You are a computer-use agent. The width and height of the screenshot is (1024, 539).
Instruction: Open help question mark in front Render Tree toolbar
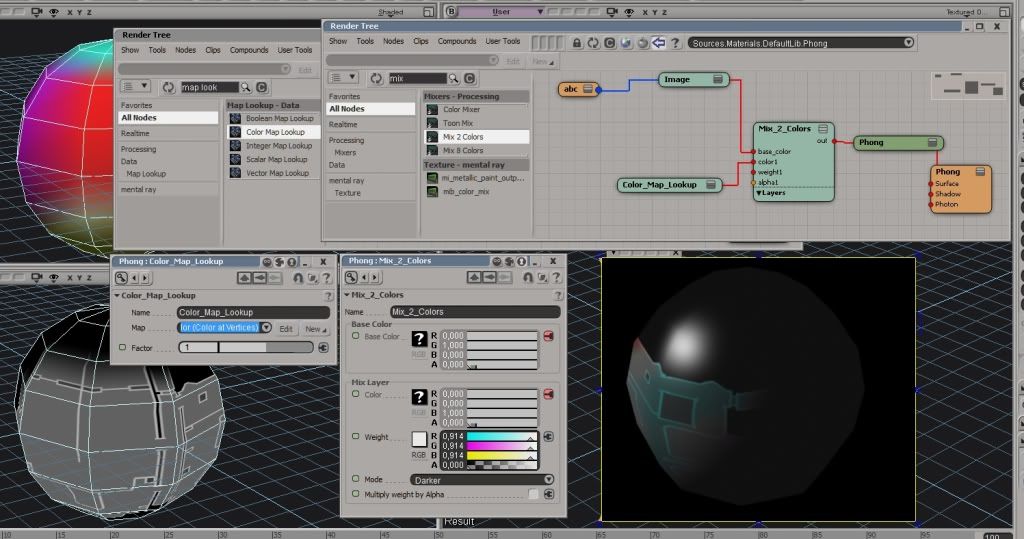676,43
